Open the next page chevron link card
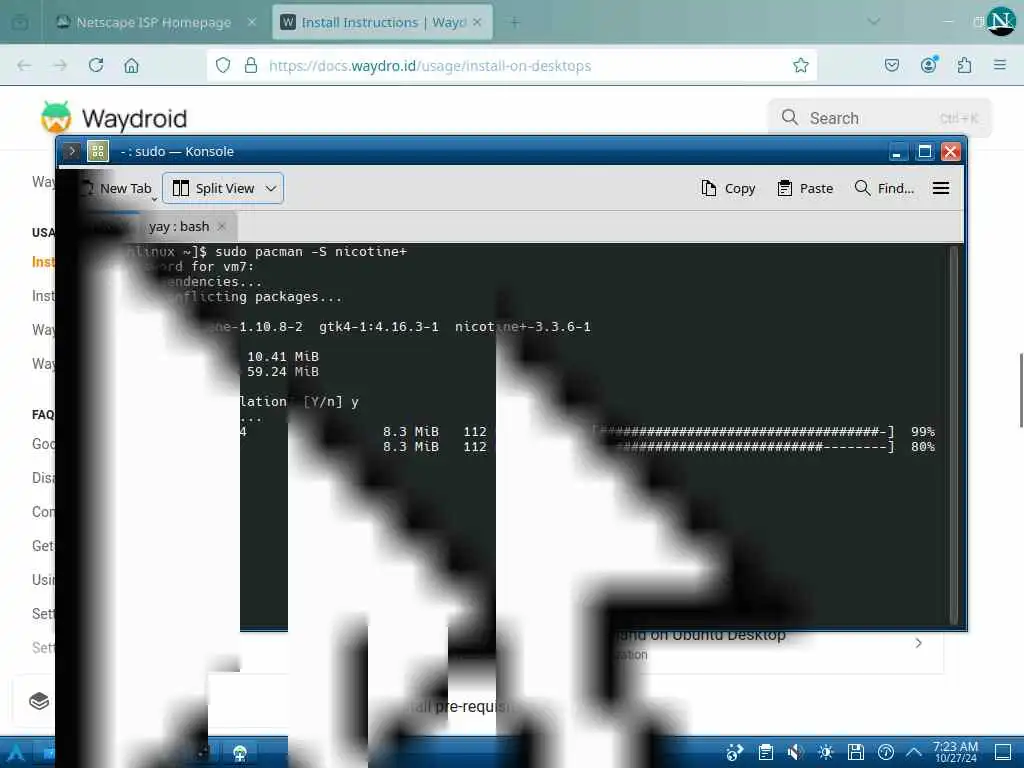Screen dimensions: 1024x768 (918, 643)
